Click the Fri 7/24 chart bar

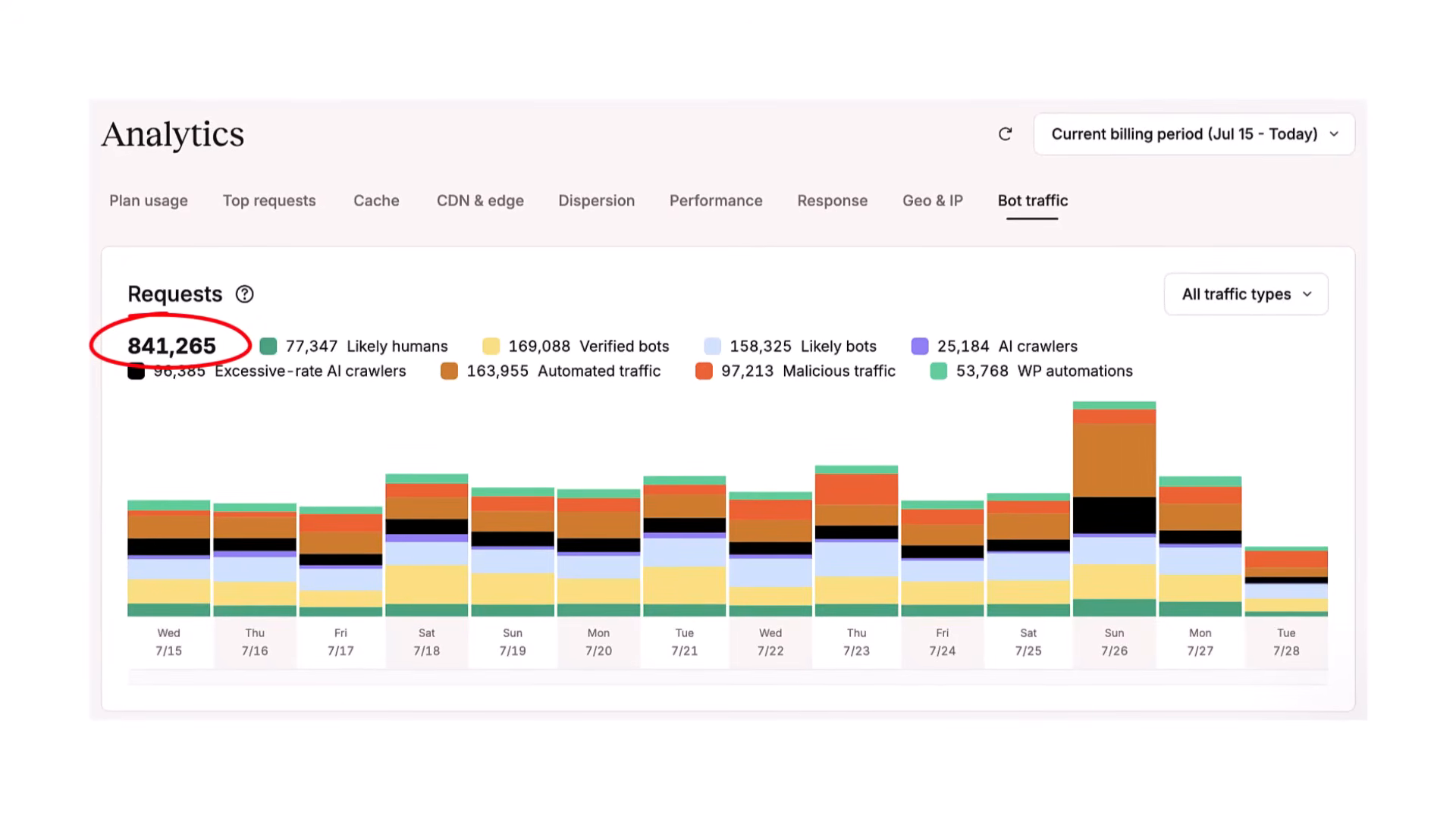tap(943, 559)
